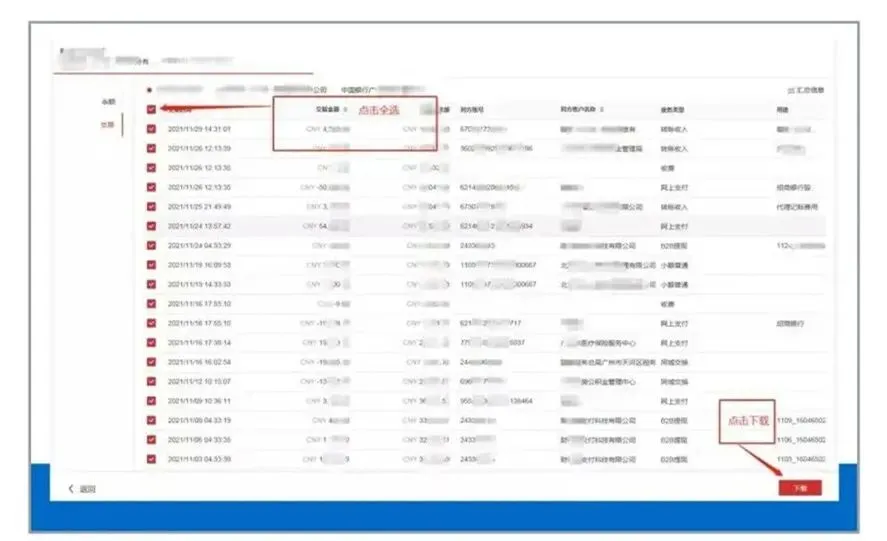Screen dimensions: 887x541
Task: Click 转账收入 in the 2021/11/25 21:49:49 row
Action: (x=674, y=207)
